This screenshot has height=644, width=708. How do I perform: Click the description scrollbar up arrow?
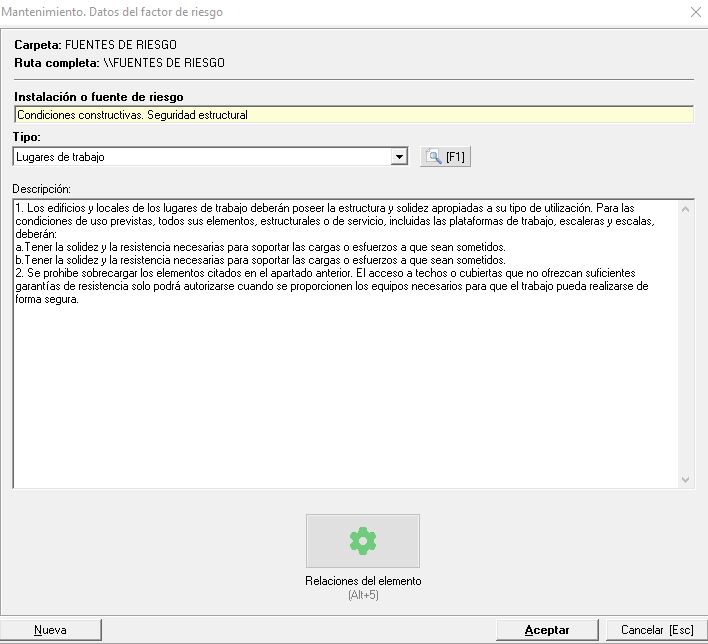tap(685, 209)
